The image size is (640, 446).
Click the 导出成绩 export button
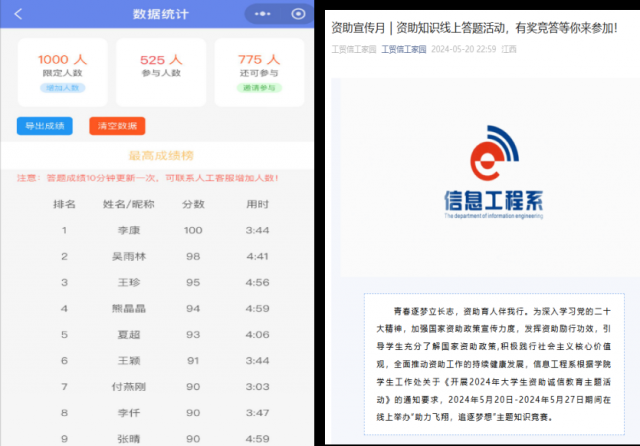pos(44,126)
